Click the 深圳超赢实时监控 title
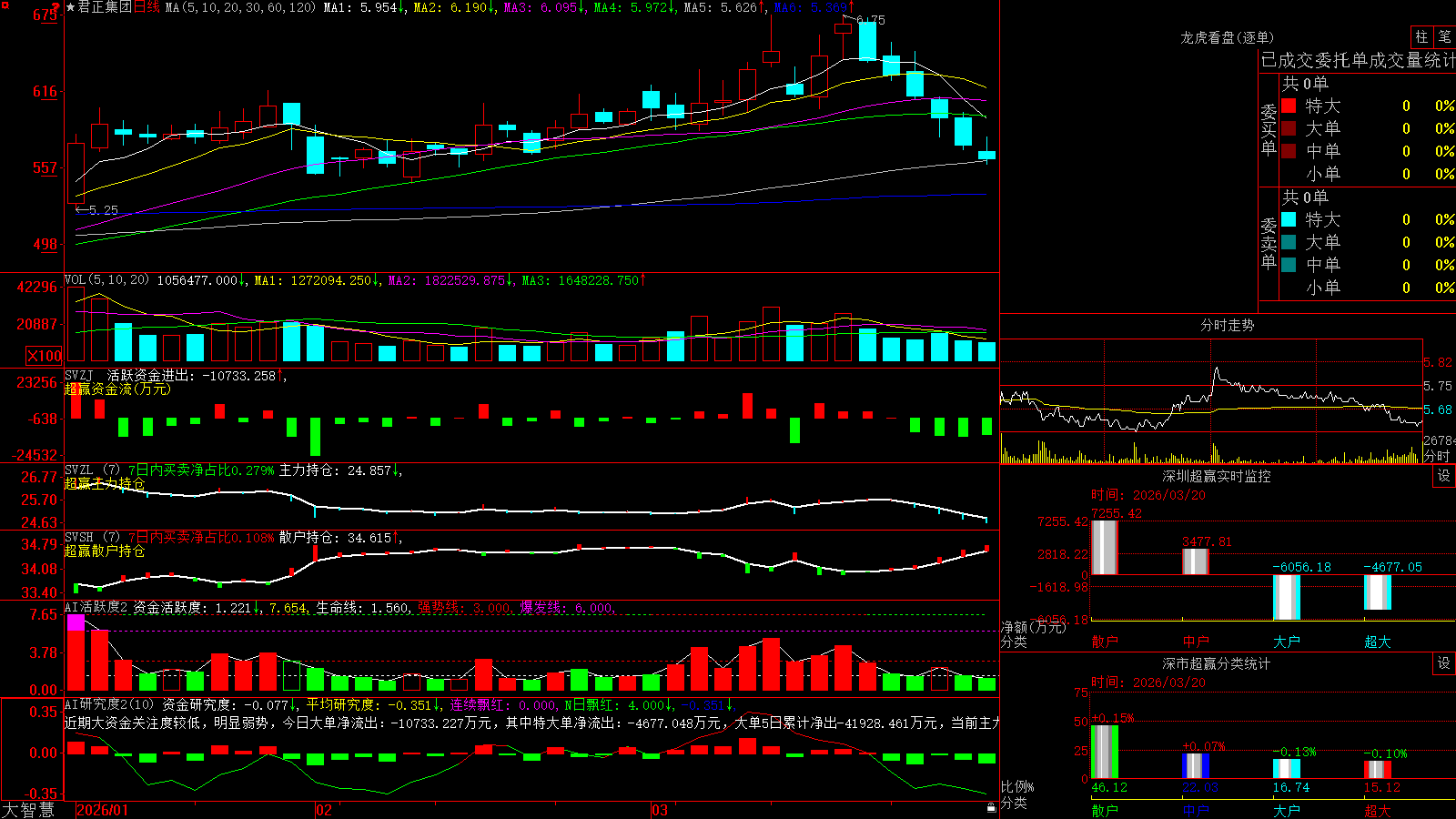This screenshot has height=819, width=1456. coord(1217,476)
